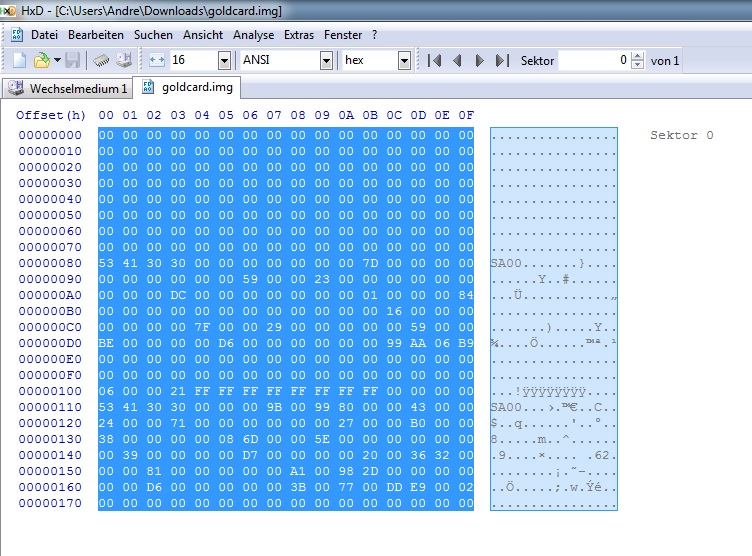Open RAM editor chip icon
The width and height of the screenshot is (752, 556).
101,60
